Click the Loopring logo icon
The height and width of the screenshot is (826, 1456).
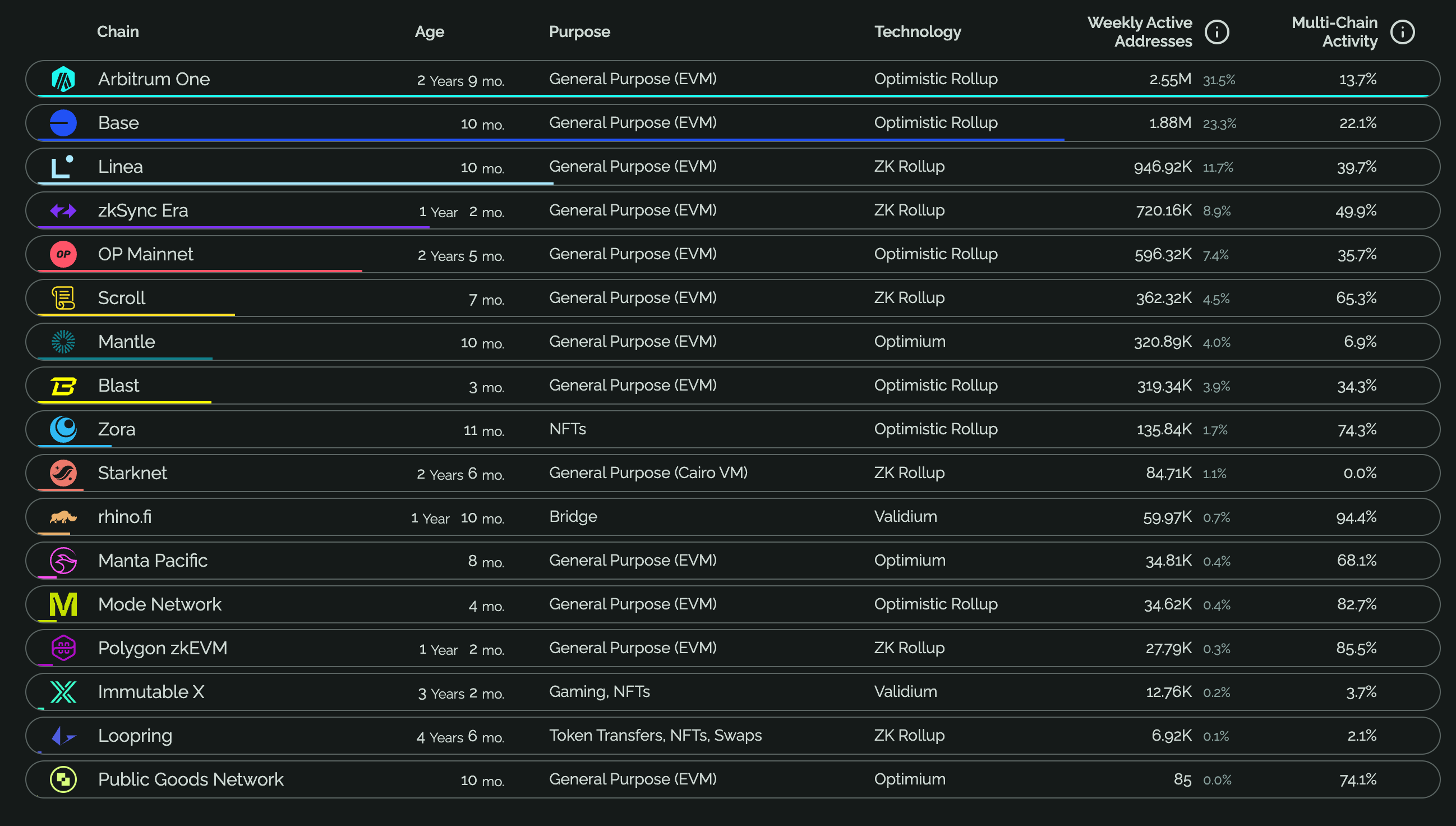click(63, 736)
